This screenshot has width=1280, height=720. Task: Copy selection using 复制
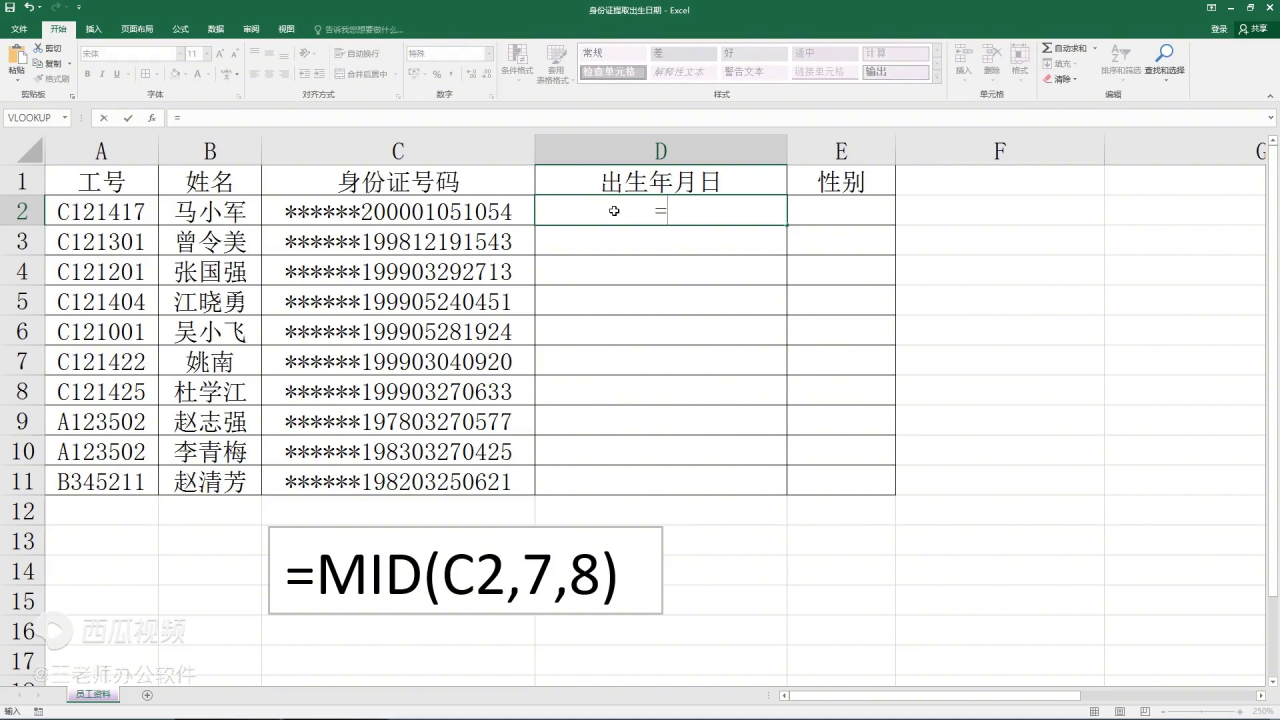pos(47,63)
